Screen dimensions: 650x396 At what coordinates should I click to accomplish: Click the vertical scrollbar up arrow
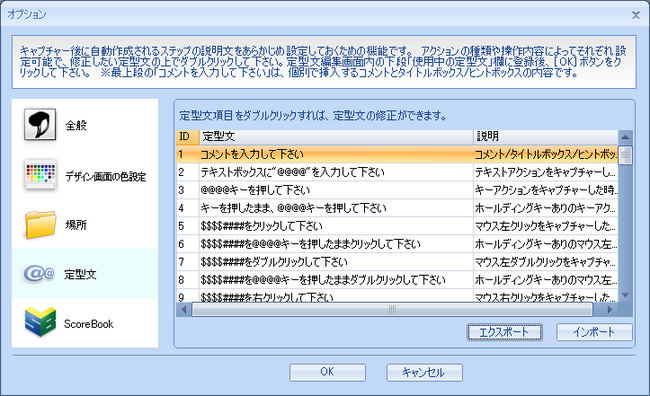[x=625, y=137]
